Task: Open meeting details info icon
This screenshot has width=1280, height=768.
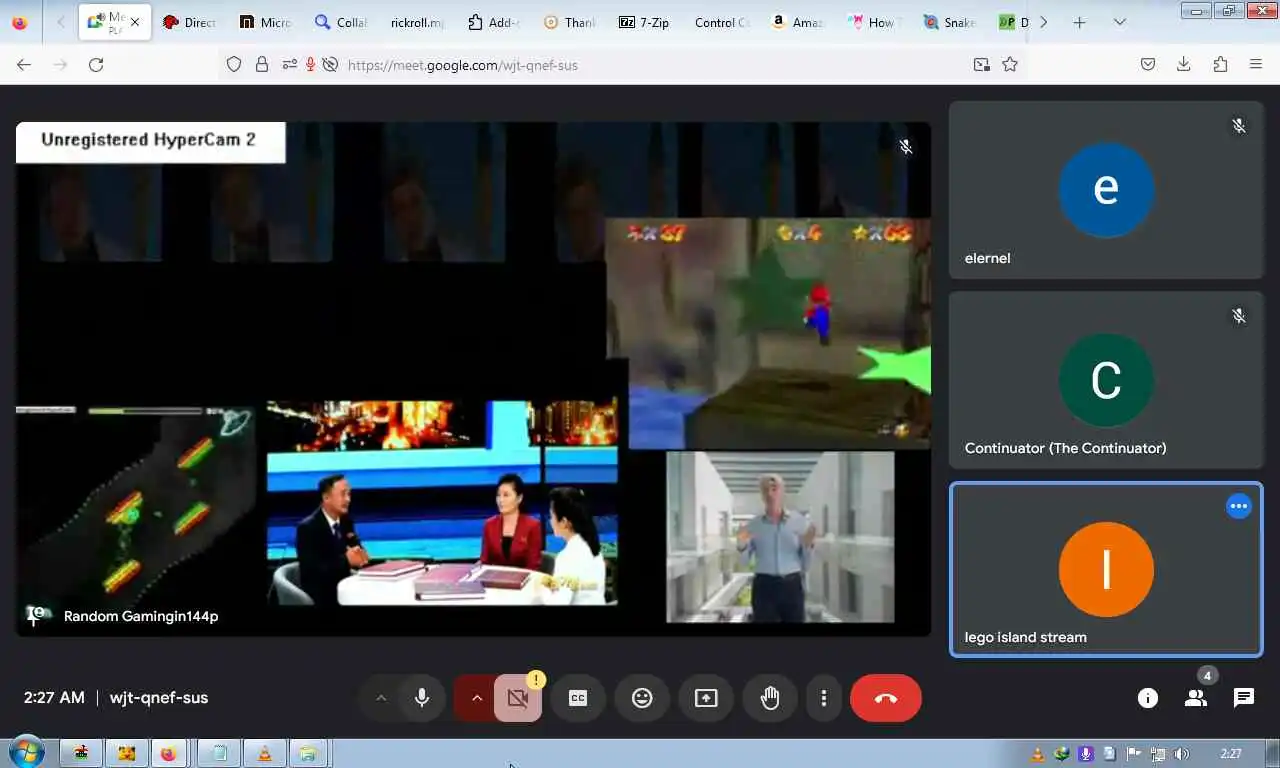Action: click(1148, 698)
